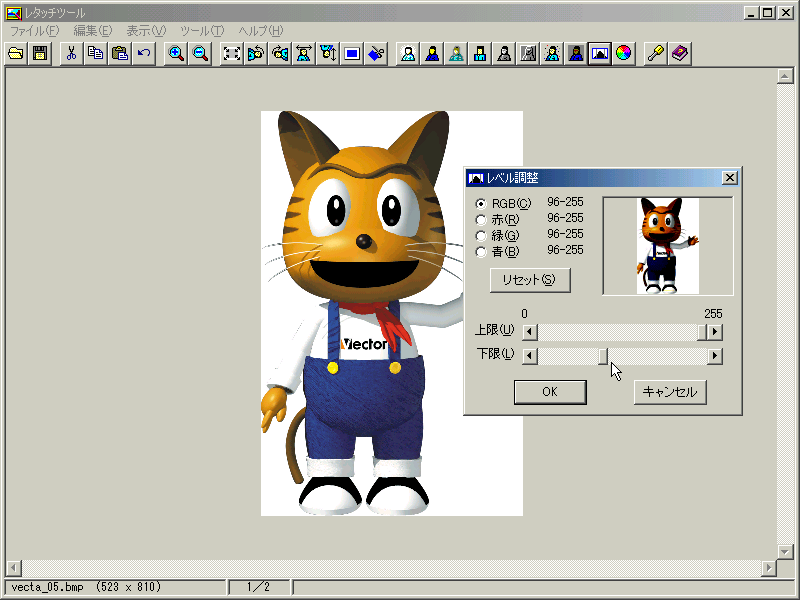Maximize the レタッチツール window
Screen dimensions: 800x600
tap(767, 13)
